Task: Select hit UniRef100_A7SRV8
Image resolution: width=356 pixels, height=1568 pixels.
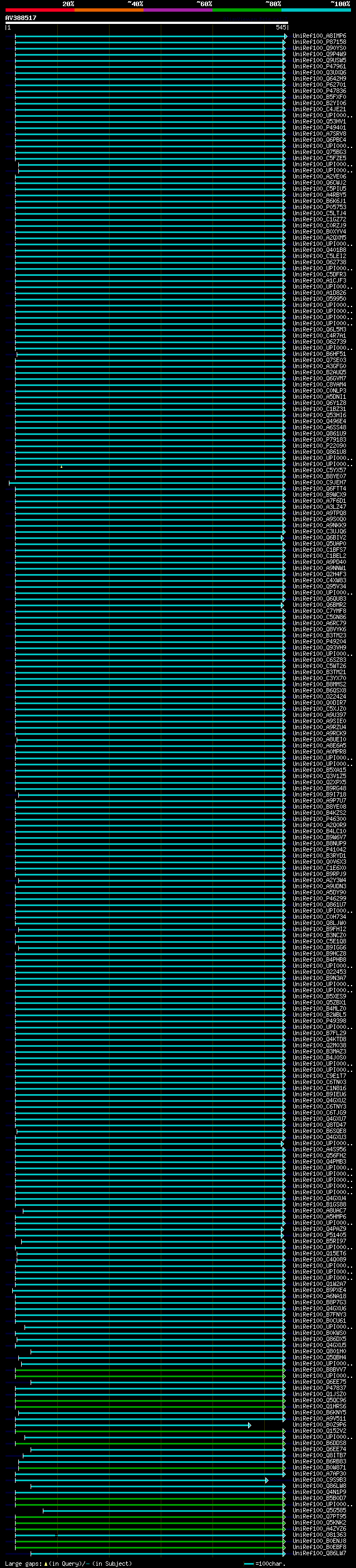Action: 319,134
